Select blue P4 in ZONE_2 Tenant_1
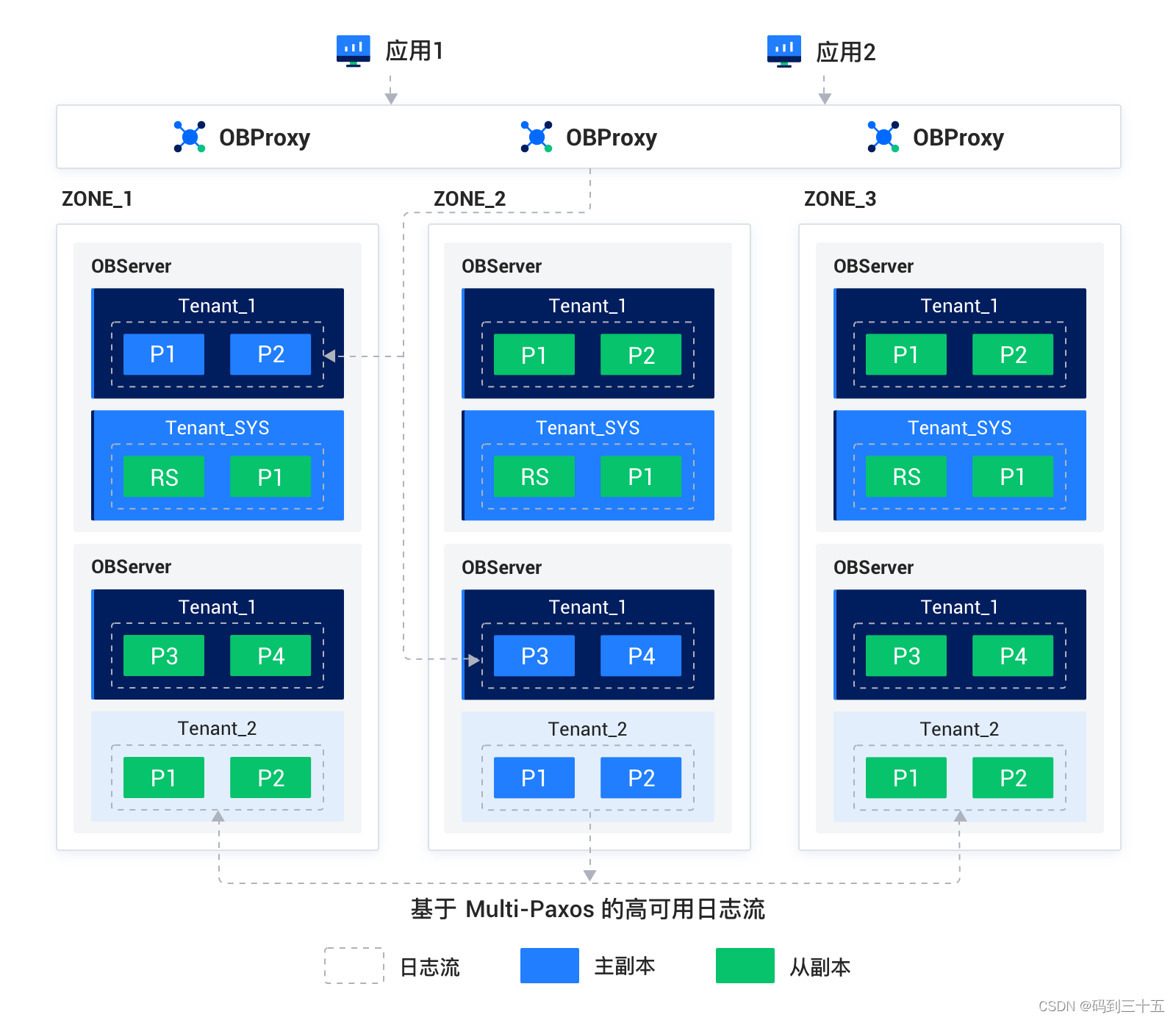The height and width of the screenshot is (1020, 1176). [x=641, y=656]
